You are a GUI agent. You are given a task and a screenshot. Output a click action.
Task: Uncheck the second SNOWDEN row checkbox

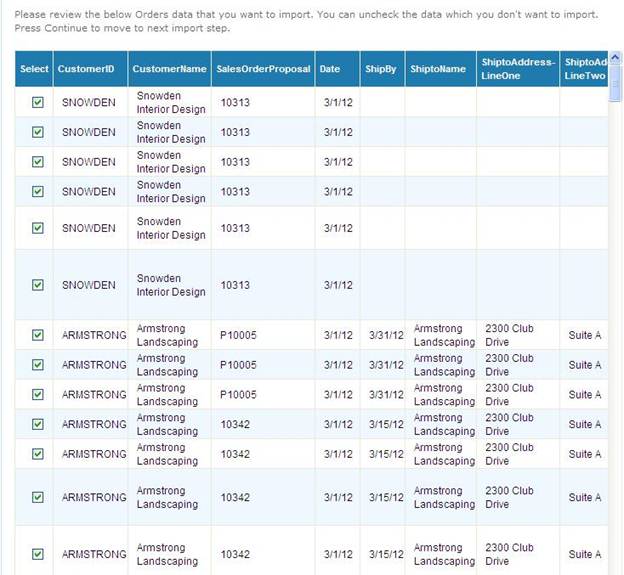point(38,132)
